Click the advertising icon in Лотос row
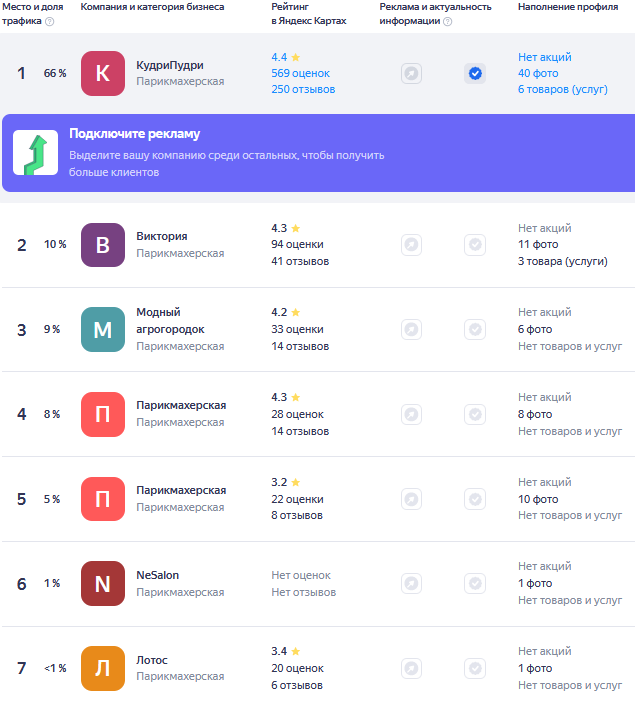635x702 pixels. 411,668
